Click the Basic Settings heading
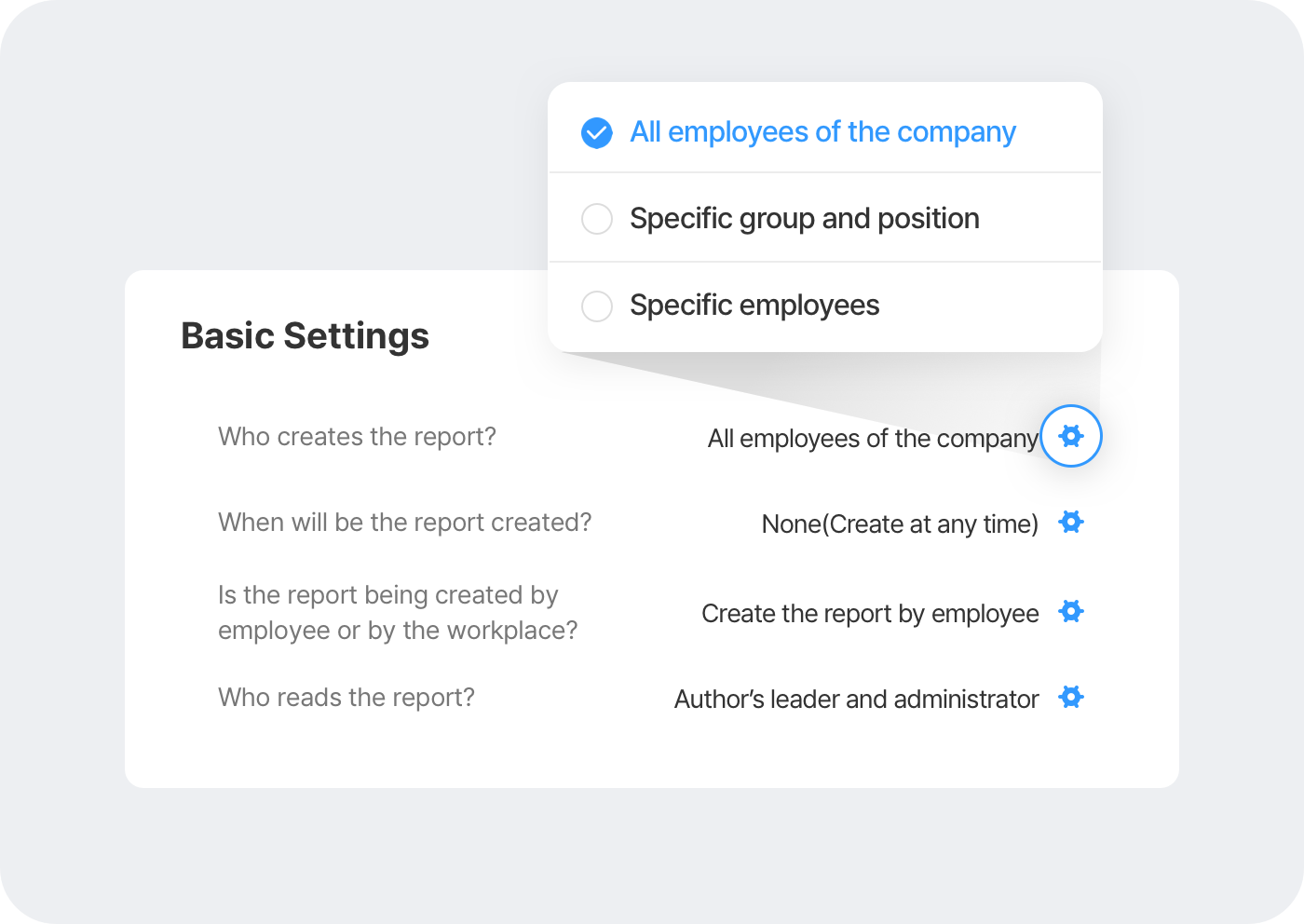1304x924 pixels. pos(306,336)
